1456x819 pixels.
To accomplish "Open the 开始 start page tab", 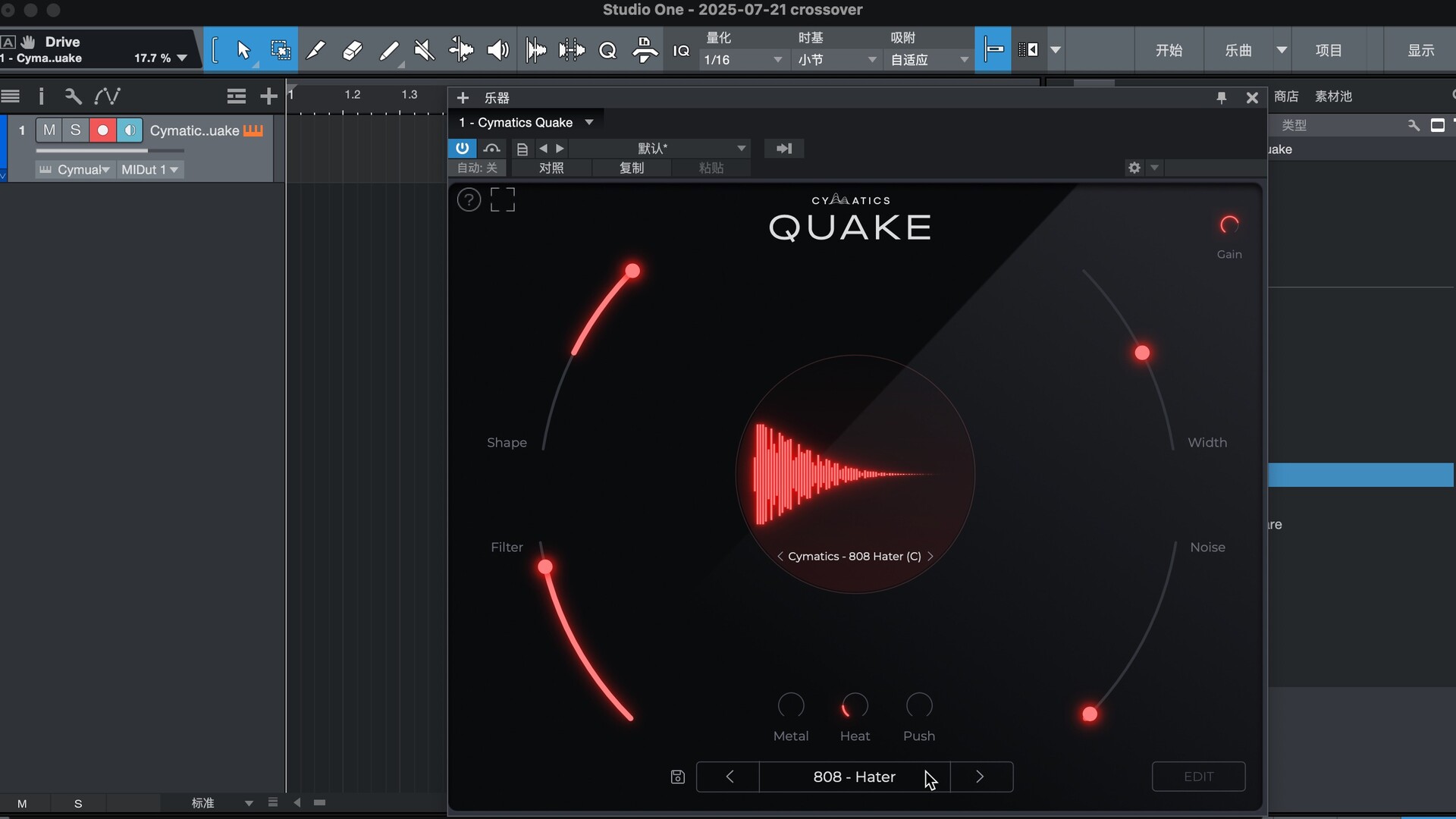I will pos(1169,50).
